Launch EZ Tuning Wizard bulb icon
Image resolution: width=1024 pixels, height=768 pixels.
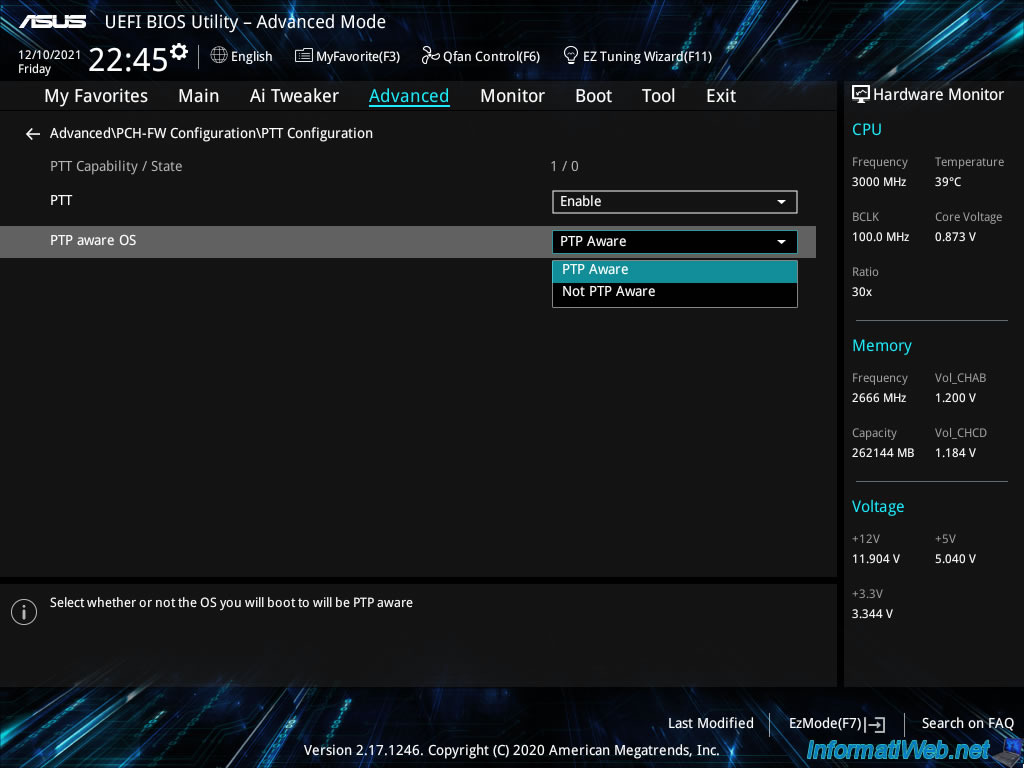[x=571, y=56]
